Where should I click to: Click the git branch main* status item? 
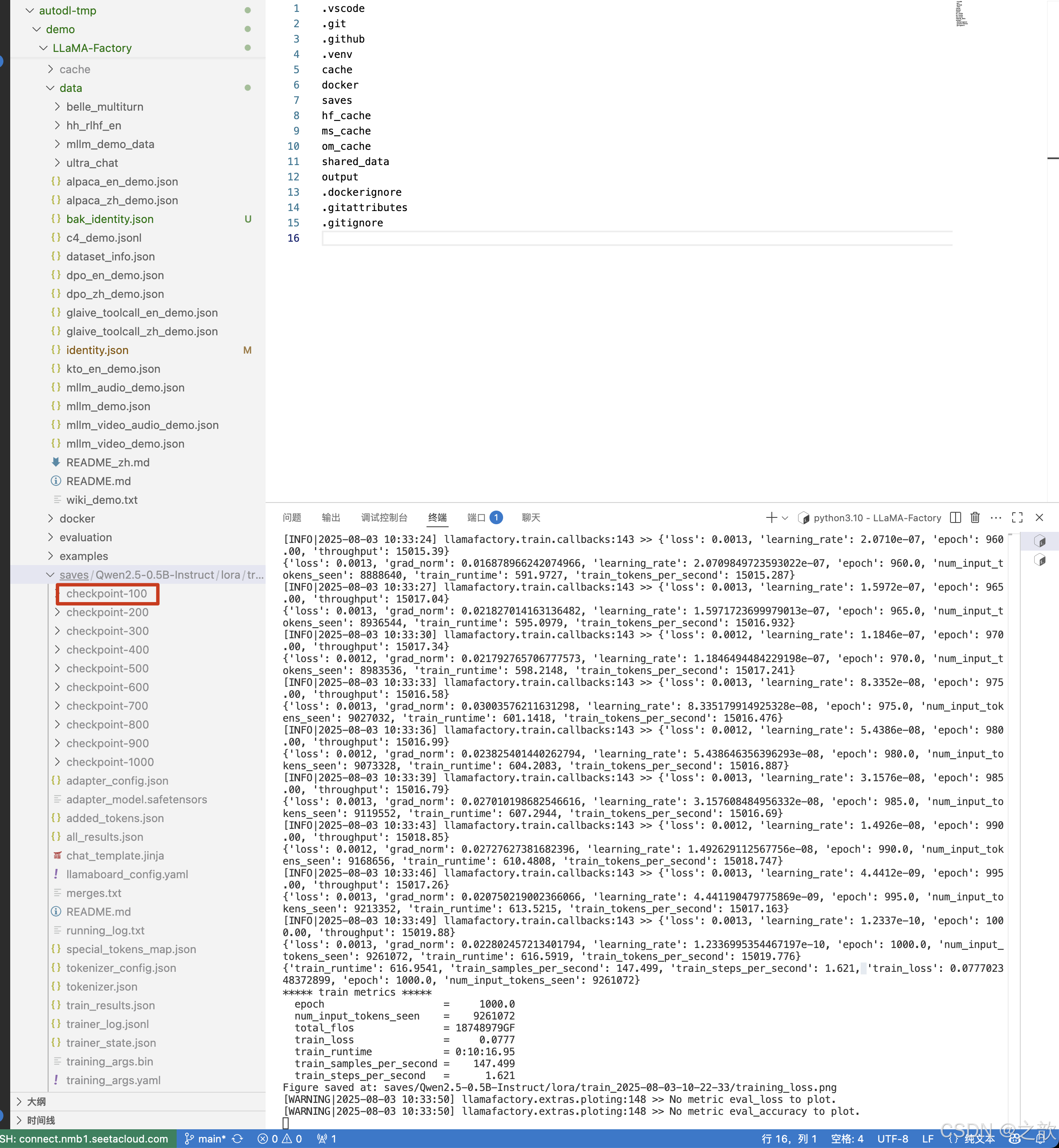[x=205, y=1139]
